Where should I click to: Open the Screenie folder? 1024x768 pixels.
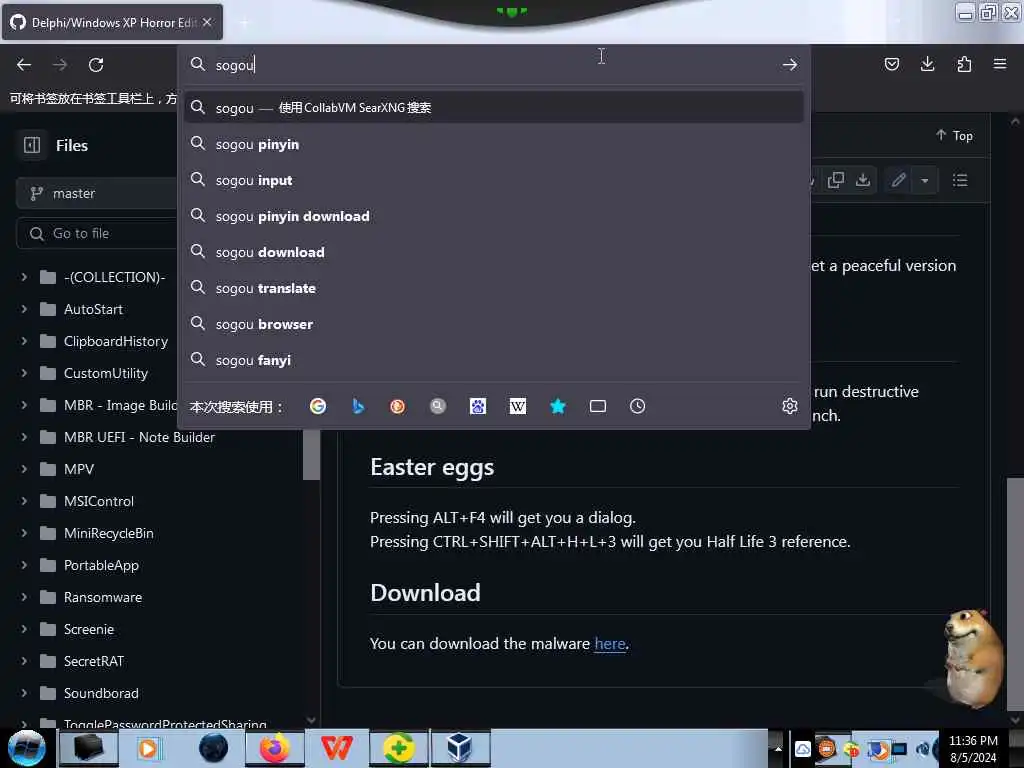89,629
